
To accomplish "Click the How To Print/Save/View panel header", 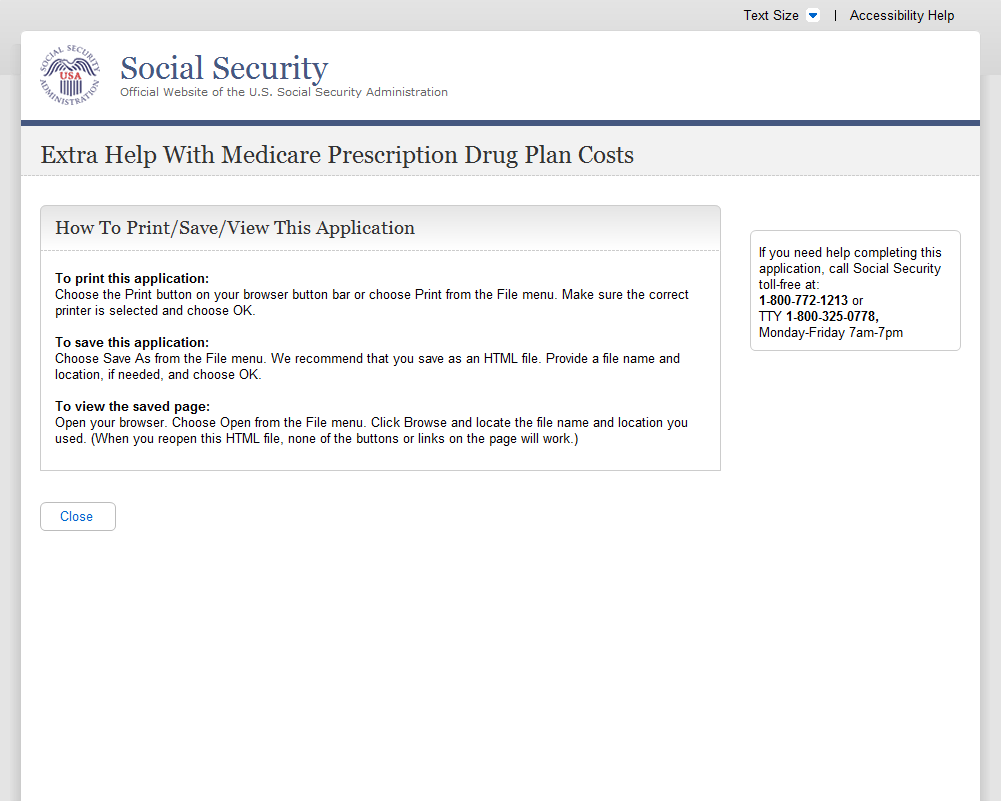I will tap(235, 228).
